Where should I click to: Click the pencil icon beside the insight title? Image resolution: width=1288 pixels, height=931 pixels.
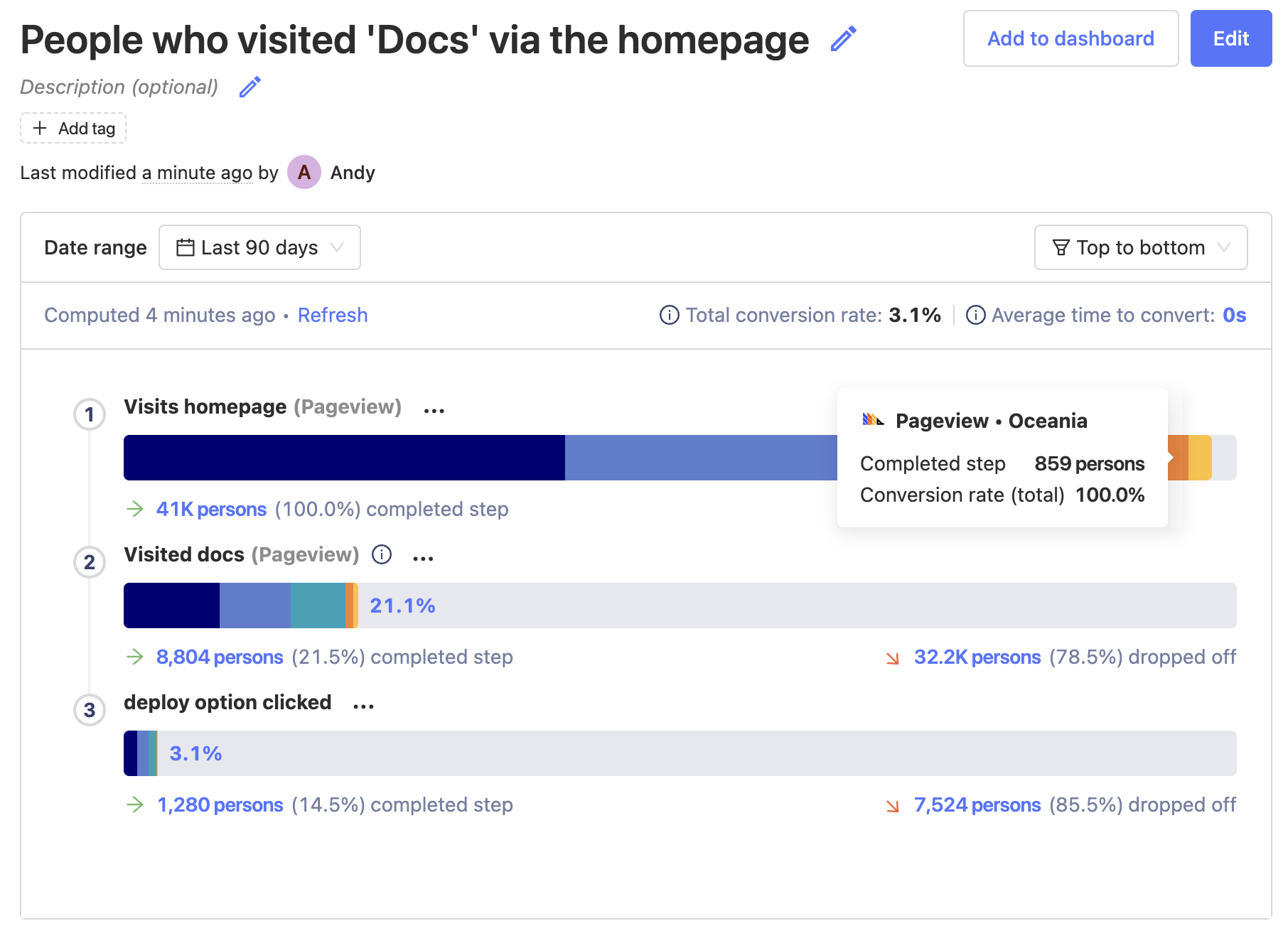[843, 39]
